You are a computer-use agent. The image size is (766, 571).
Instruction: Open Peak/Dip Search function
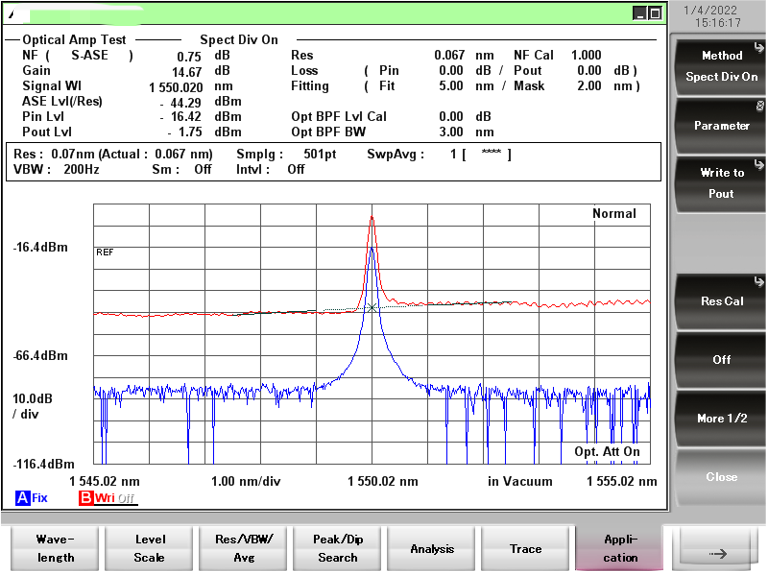click(338, 548)
